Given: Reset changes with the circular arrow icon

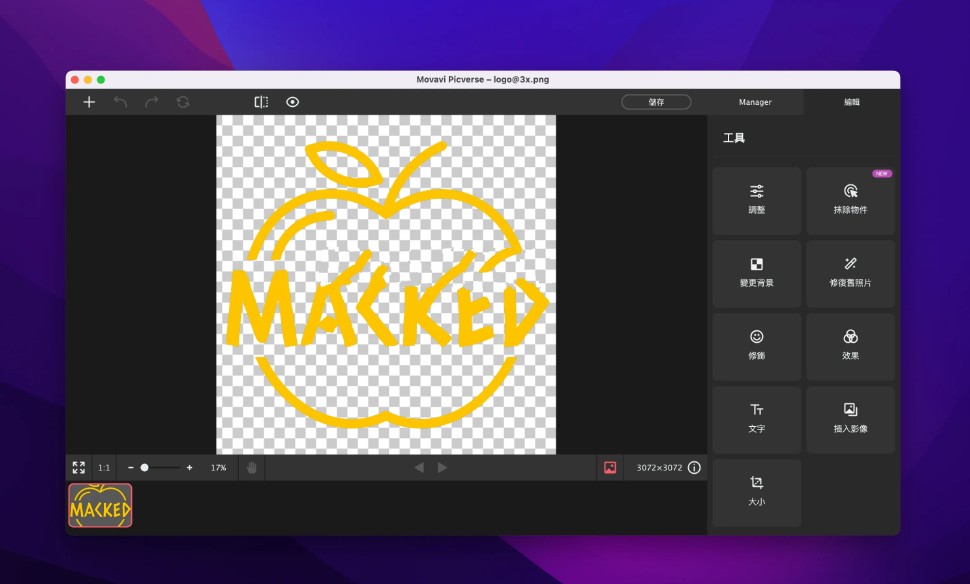Looking at the screenshot, I should click(182, 102).
